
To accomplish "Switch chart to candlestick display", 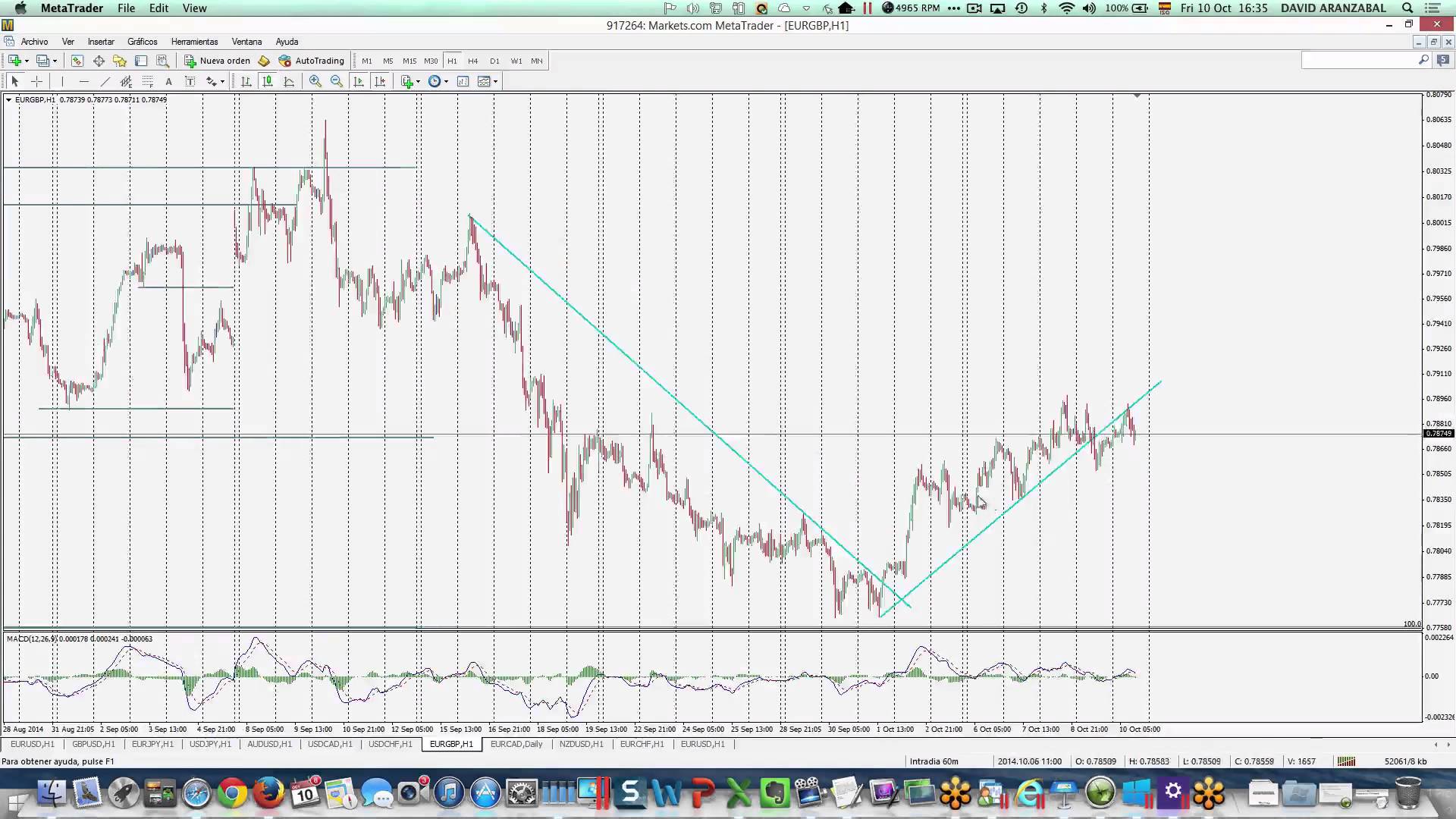I will pos(268,81).
